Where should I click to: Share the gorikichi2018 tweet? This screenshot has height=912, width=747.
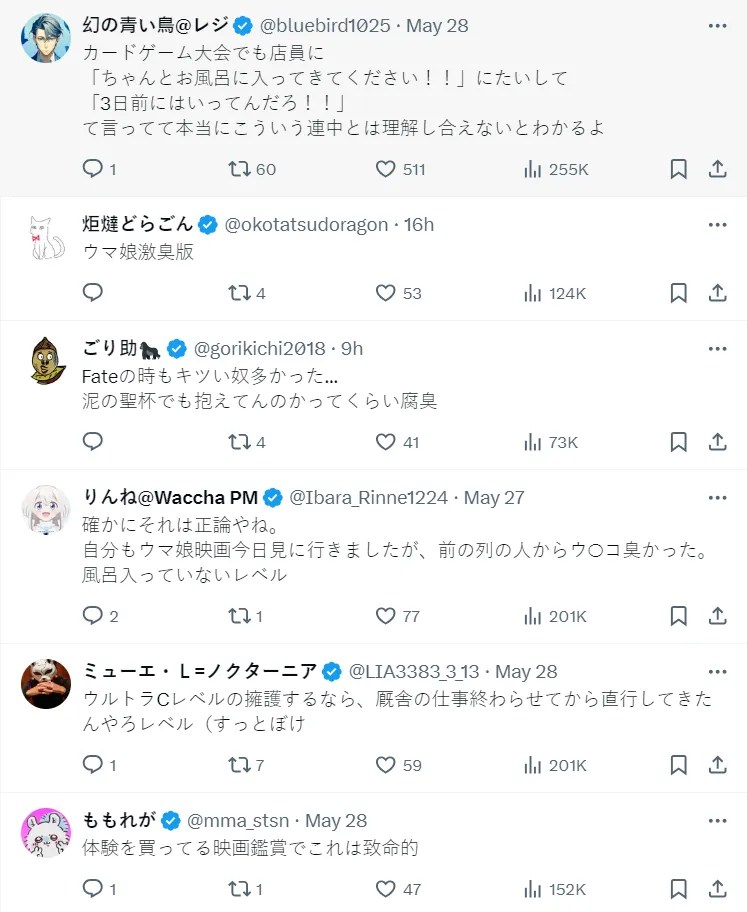[x=717, y=442]
